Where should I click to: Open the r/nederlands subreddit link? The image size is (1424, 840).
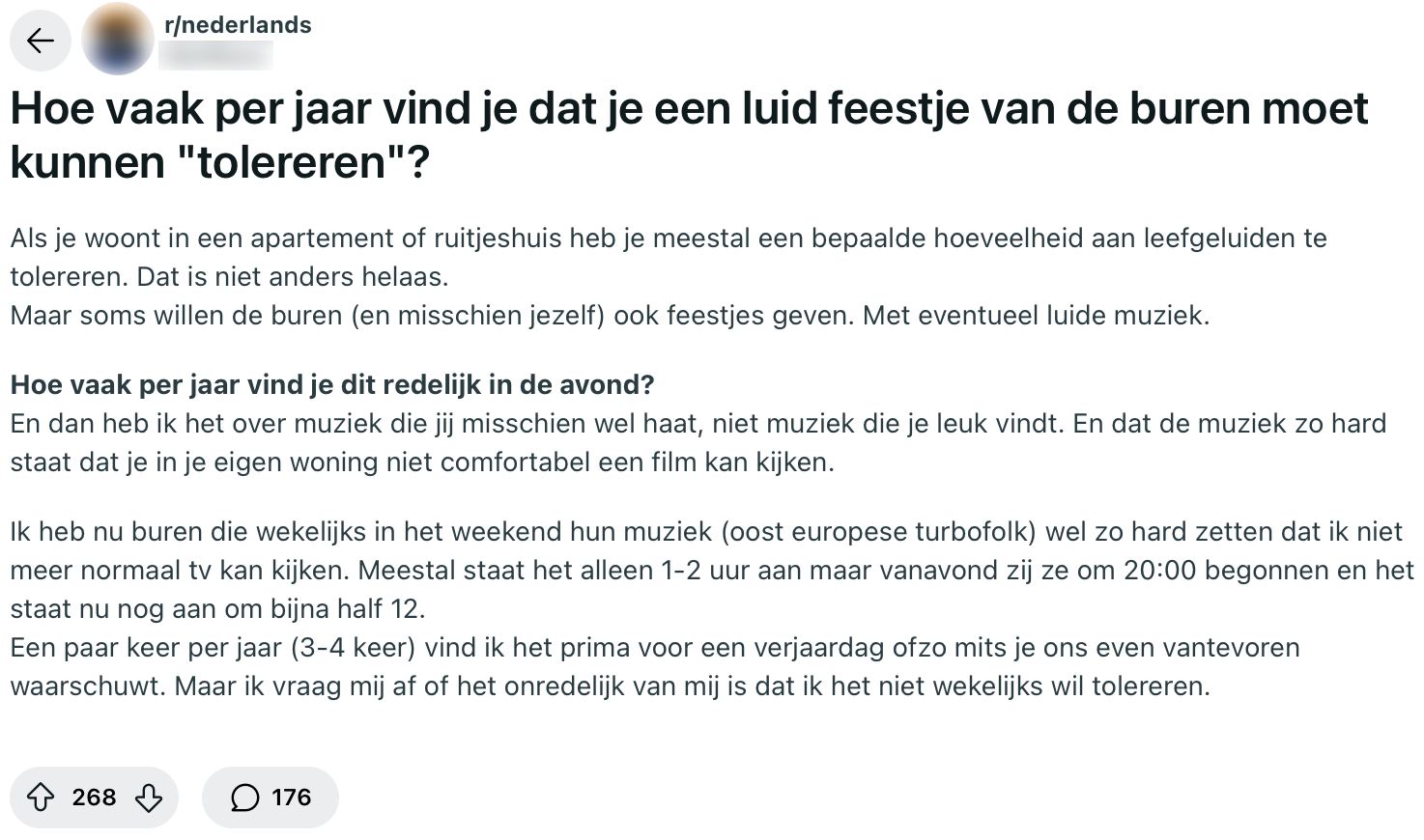click(238, 25)
